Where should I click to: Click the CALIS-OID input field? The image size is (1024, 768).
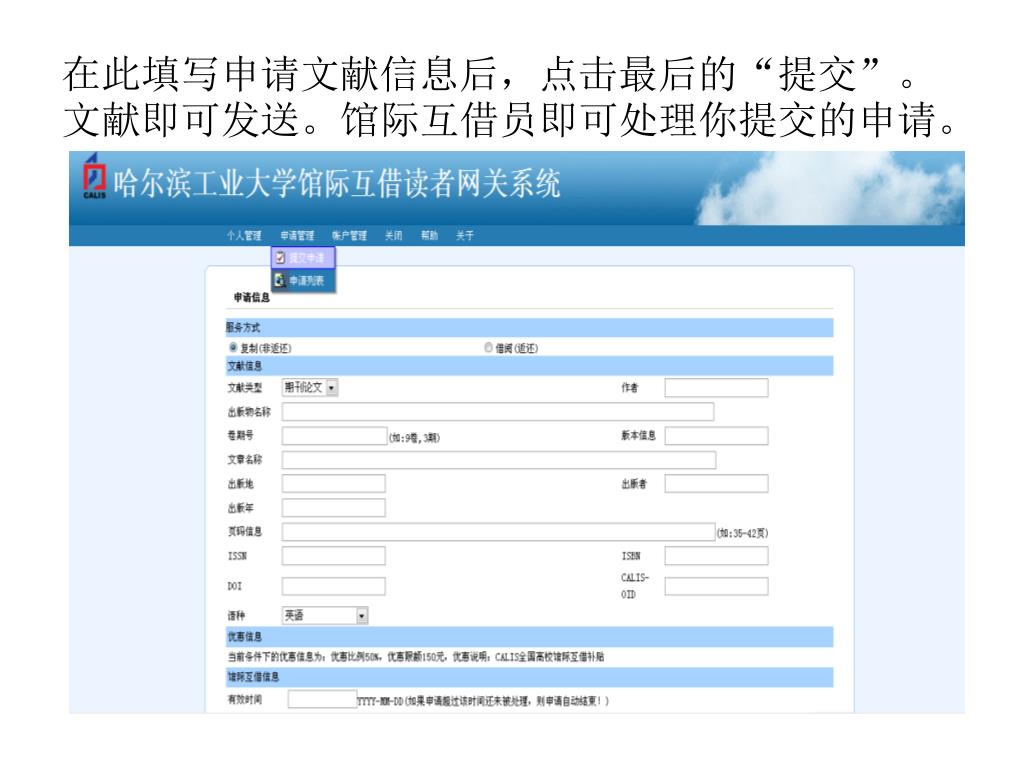tap(716, 586)
